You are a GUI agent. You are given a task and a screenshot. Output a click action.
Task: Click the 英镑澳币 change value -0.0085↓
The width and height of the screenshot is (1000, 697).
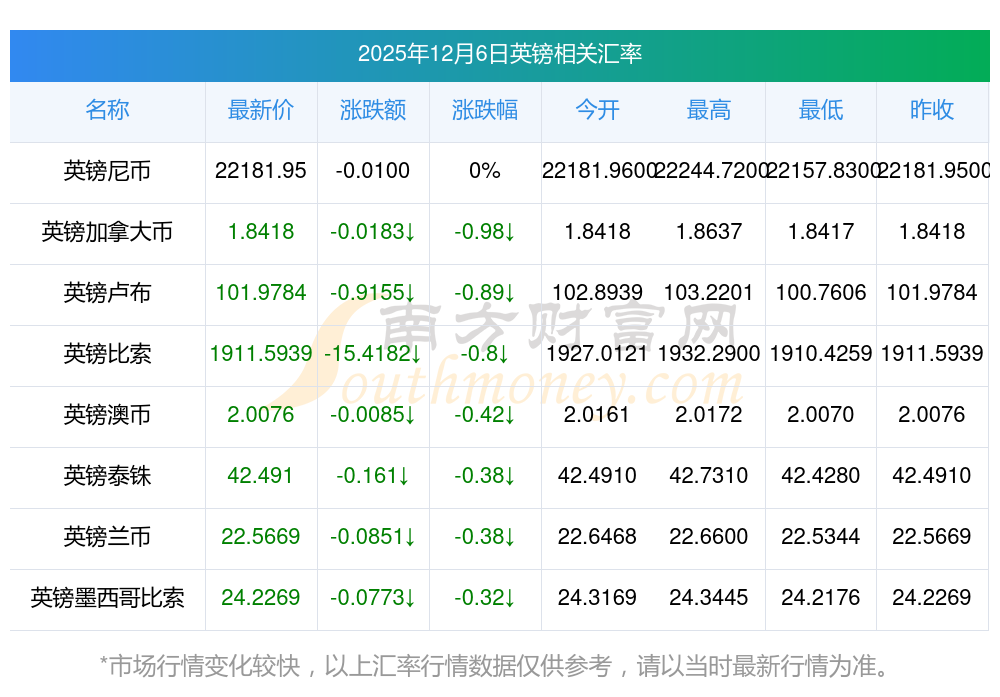pos(373,415)
